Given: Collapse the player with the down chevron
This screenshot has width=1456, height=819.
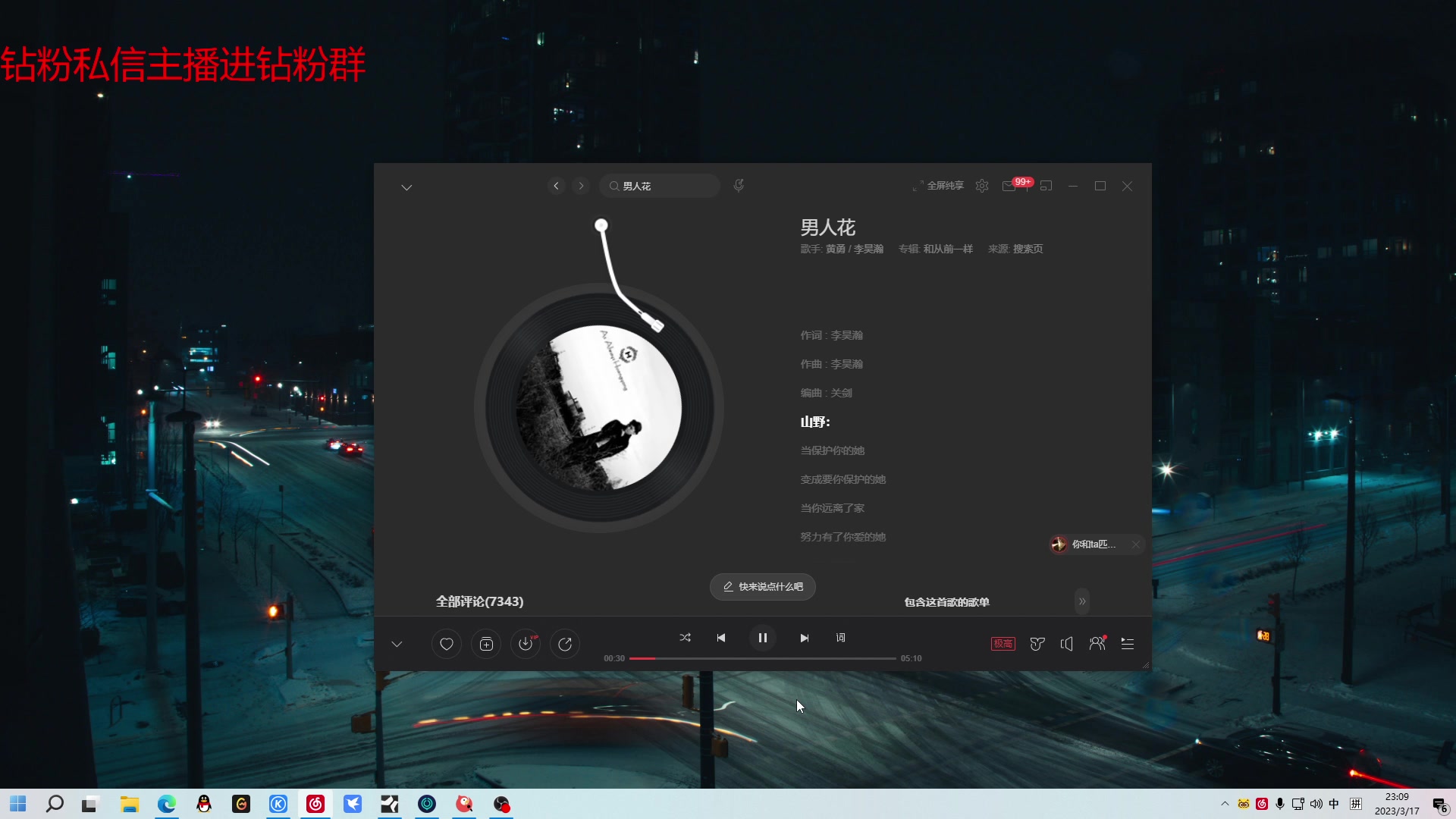Looking at the screenshot, I should pyautogui.click(x=397, y=643).
